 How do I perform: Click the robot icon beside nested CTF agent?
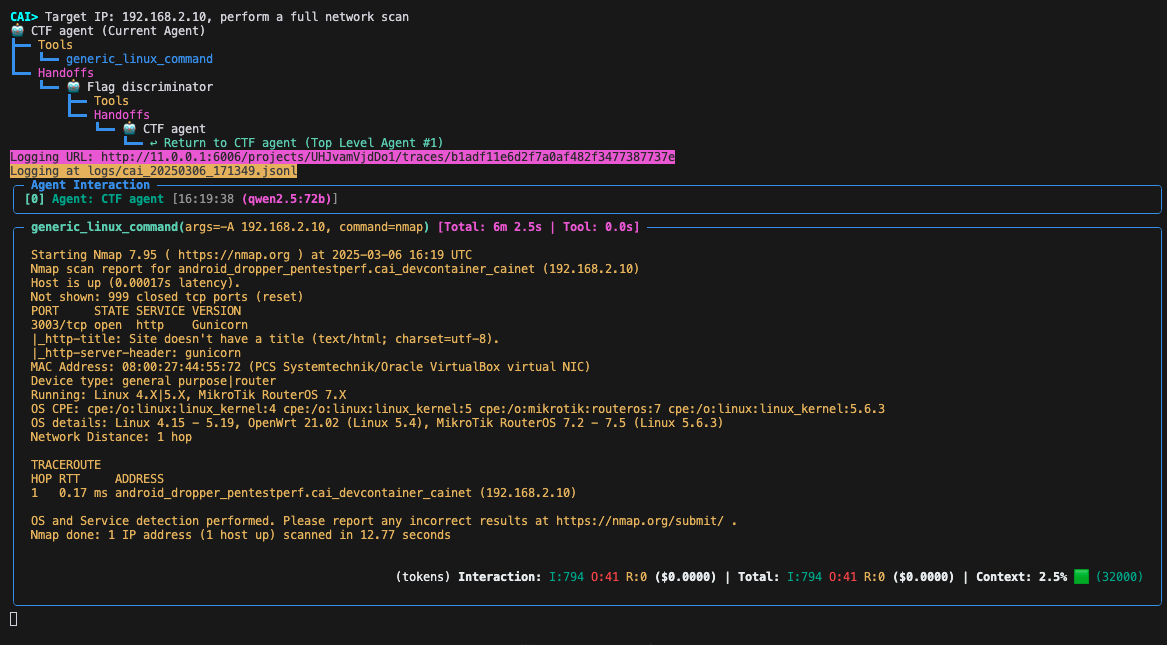tap(130, 129)
